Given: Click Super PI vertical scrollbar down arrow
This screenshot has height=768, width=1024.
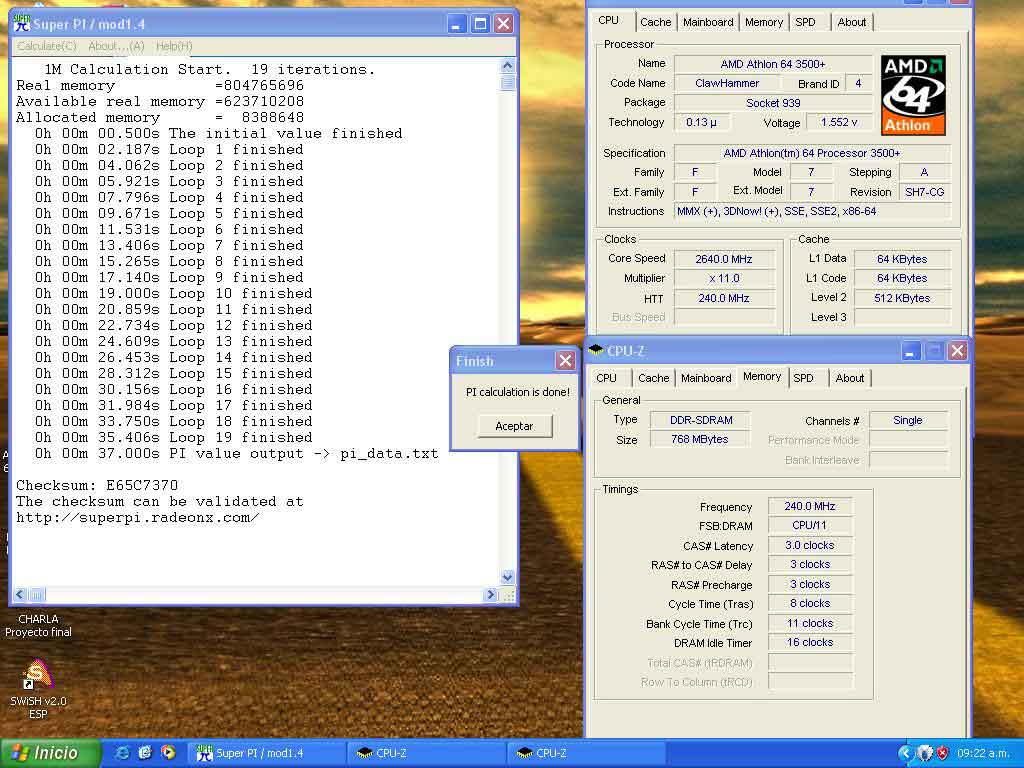Looking at the screenshot, I should pos(507,577).
